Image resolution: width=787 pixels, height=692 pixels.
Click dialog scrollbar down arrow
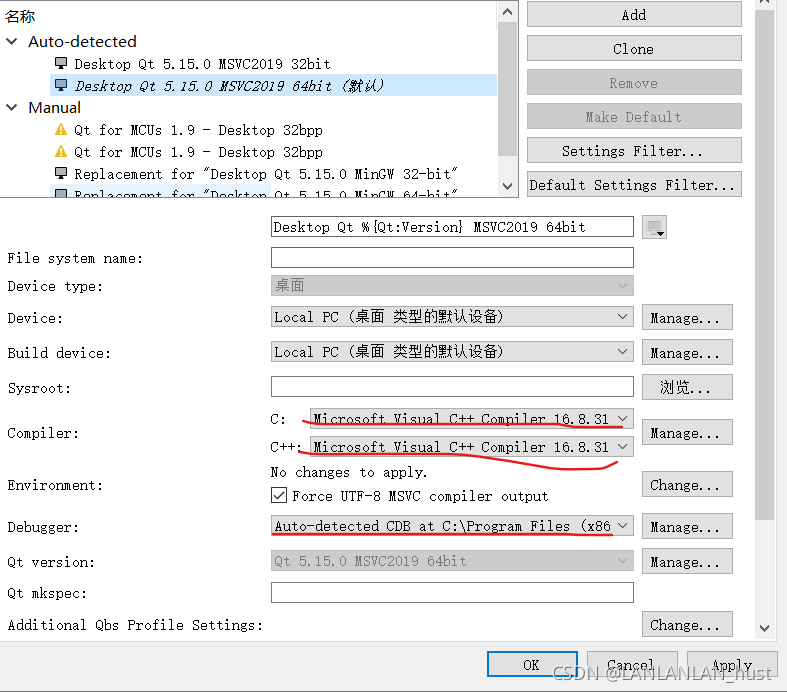coord(764,628)
